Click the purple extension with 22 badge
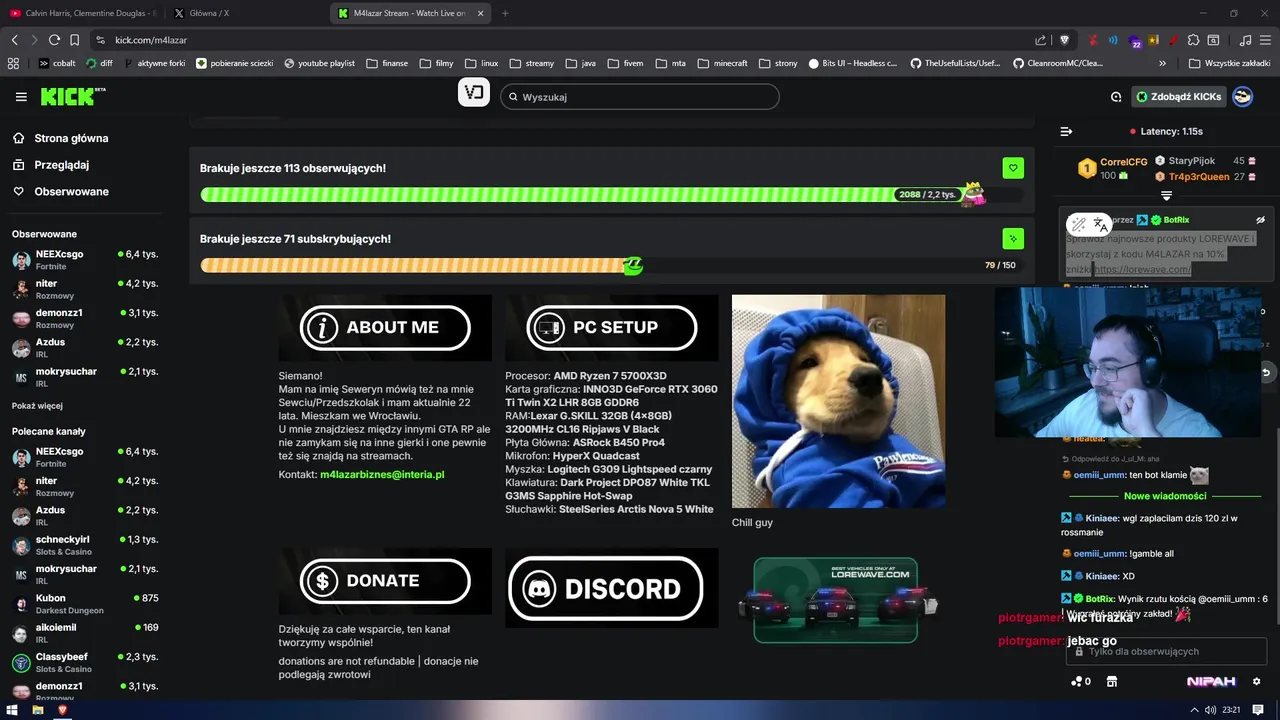Image resolution: width=1280 pixels, height=720 pixels. [1136, 41]
